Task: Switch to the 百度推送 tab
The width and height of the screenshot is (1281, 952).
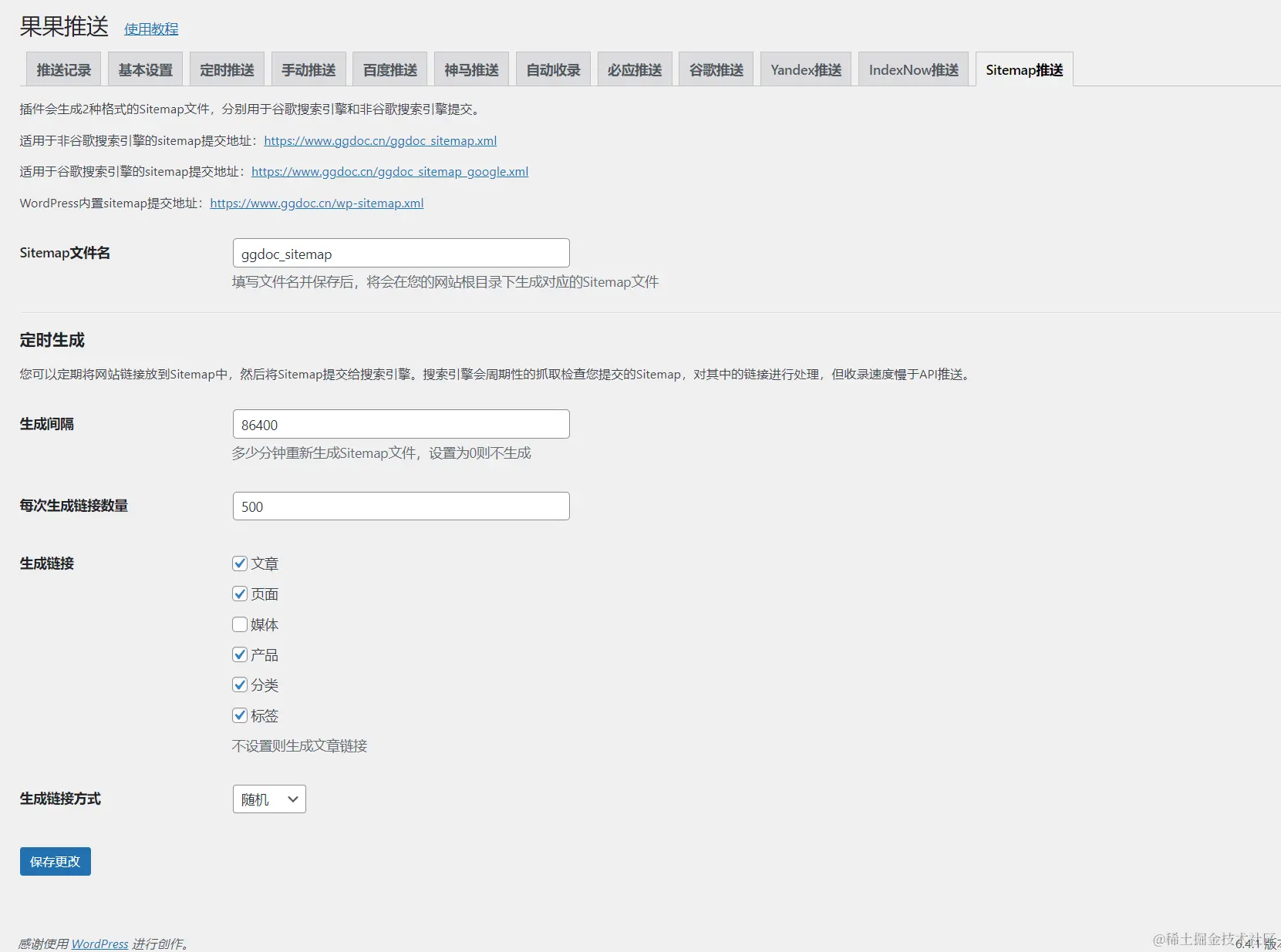Action: tap(389, 69)
